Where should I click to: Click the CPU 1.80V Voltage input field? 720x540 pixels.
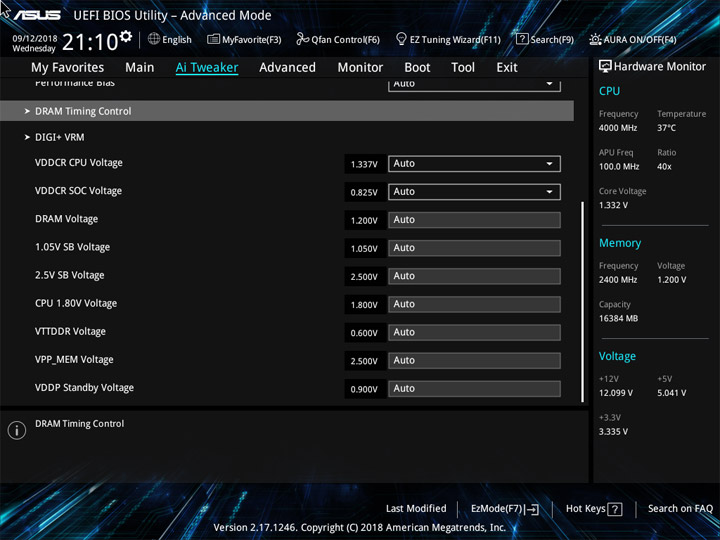[474, 304]
